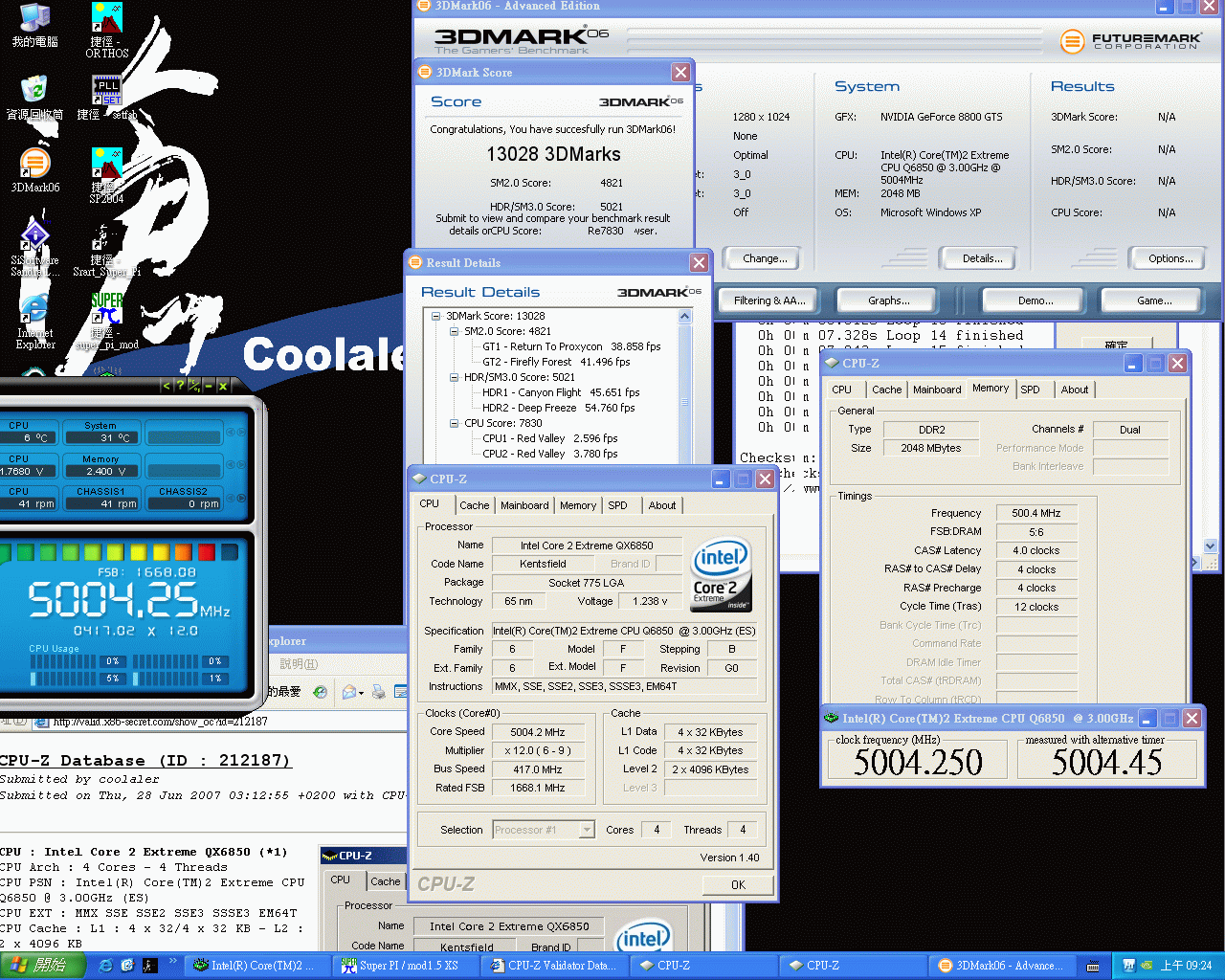Click the Game... button in 3DMark06
Screen dimensions: 1225x980
coord(1153,301)
